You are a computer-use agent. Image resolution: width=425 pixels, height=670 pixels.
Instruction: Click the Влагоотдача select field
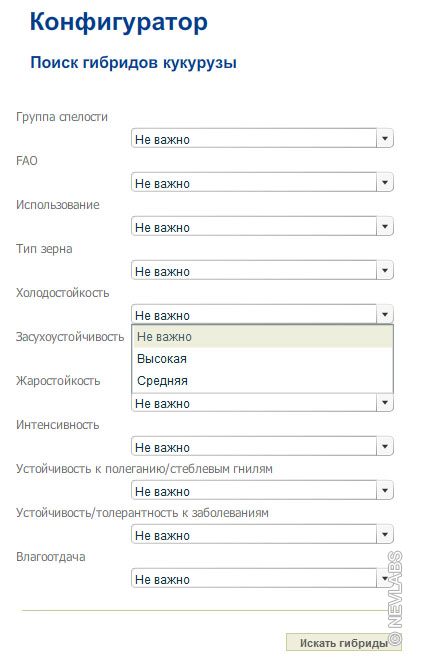click(262, 579)
